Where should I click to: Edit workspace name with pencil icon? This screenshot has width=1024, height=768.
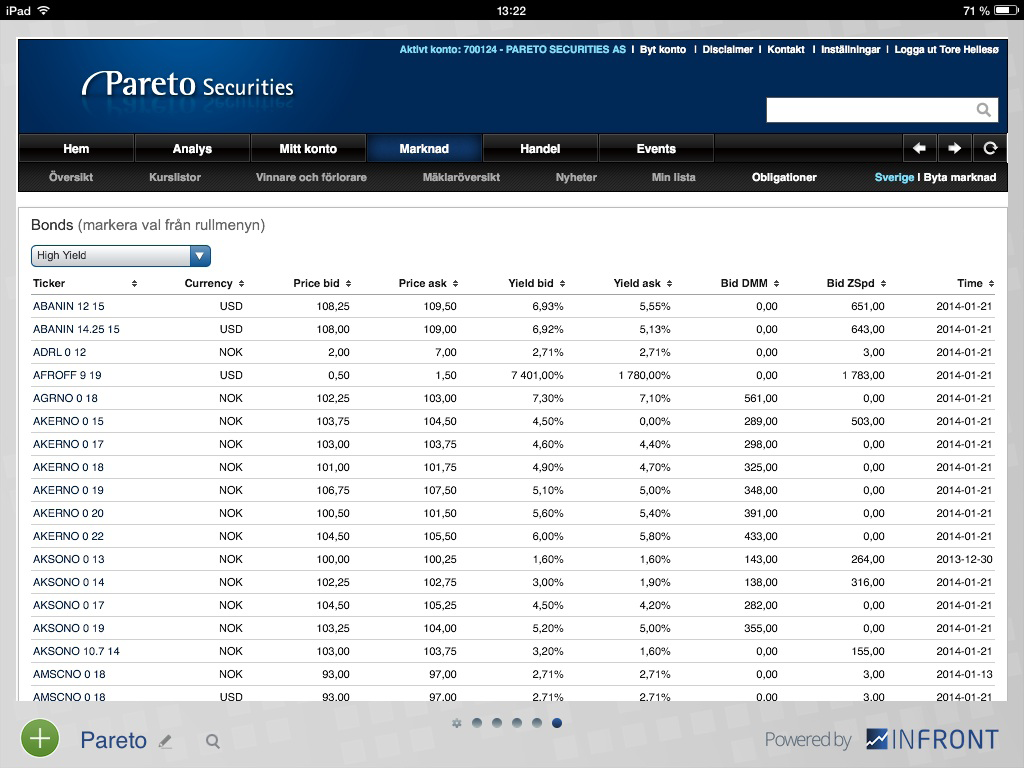pyautogui.click(x=165, y=741)
